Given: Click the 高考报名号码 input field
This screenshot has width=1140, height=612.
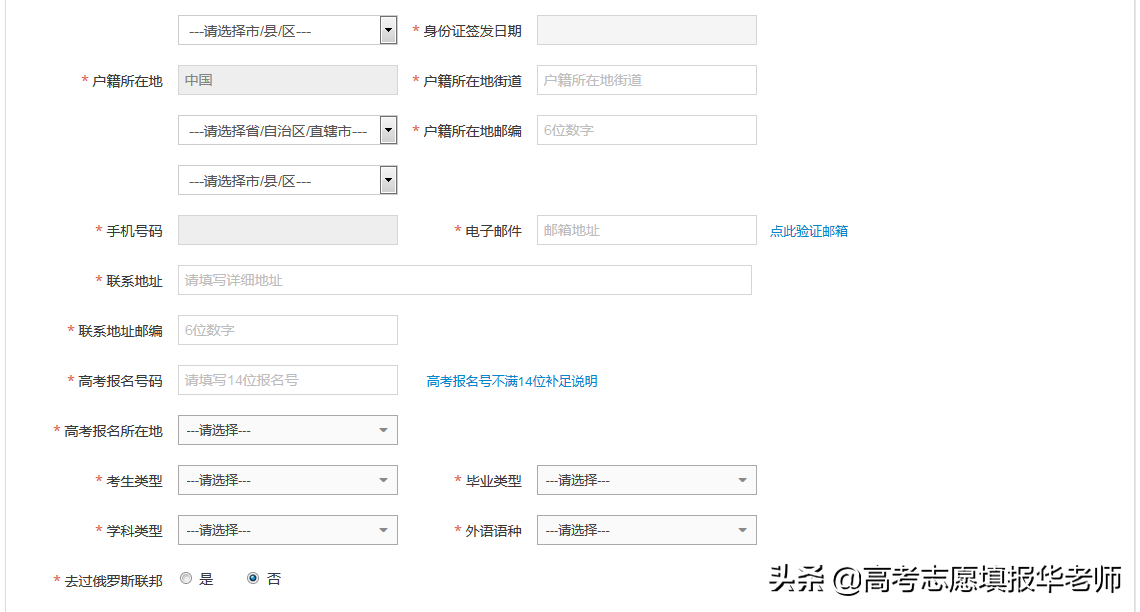Looking at the screenshot, I should coord(287,379).
